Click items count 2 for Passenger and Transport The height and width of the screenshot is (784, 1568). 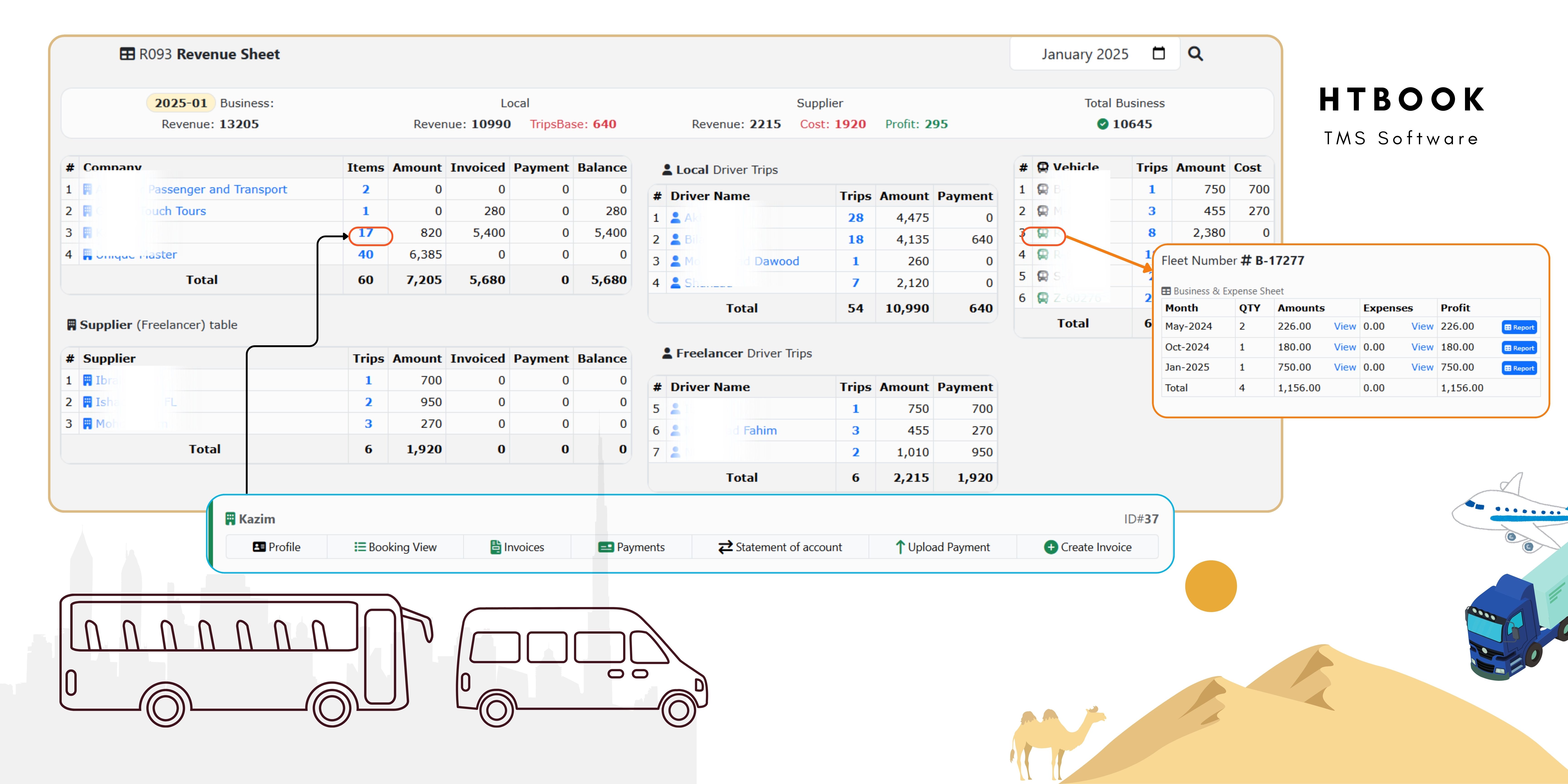[x=366, y=189]
